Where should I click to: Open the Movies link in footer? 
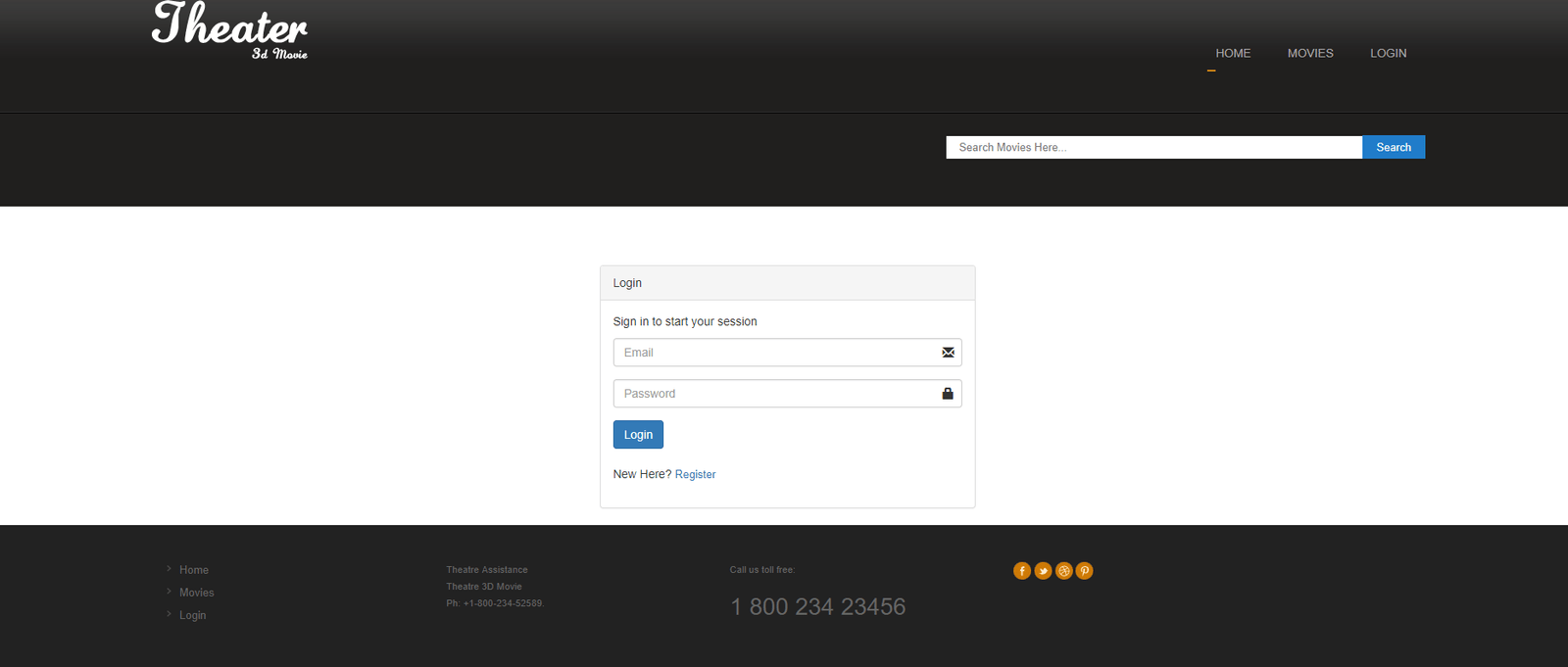coord(196,593)
